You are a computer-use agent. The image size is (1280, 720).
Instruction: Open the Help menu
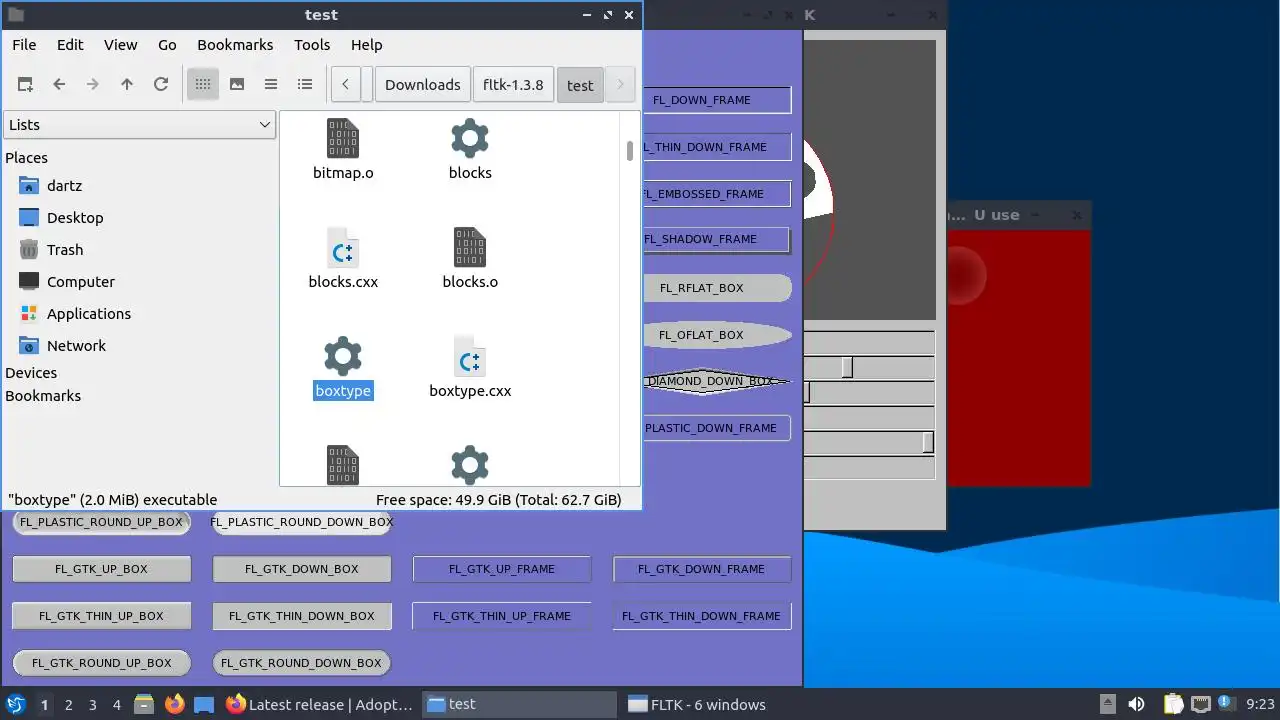coord(367,45)
